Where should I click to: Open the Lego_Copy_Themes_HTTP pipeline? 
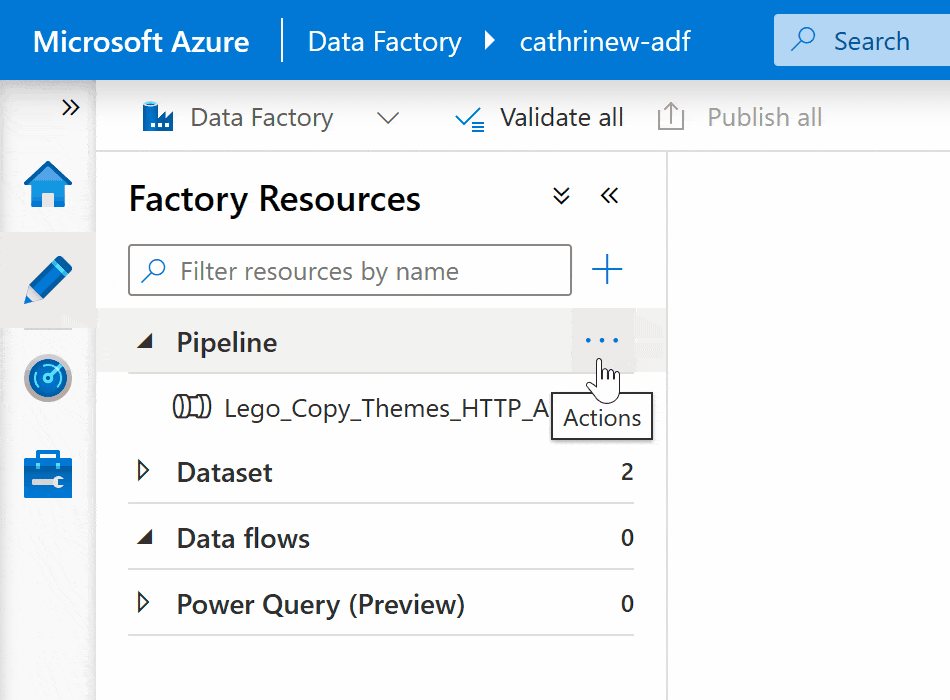[385, 408]
